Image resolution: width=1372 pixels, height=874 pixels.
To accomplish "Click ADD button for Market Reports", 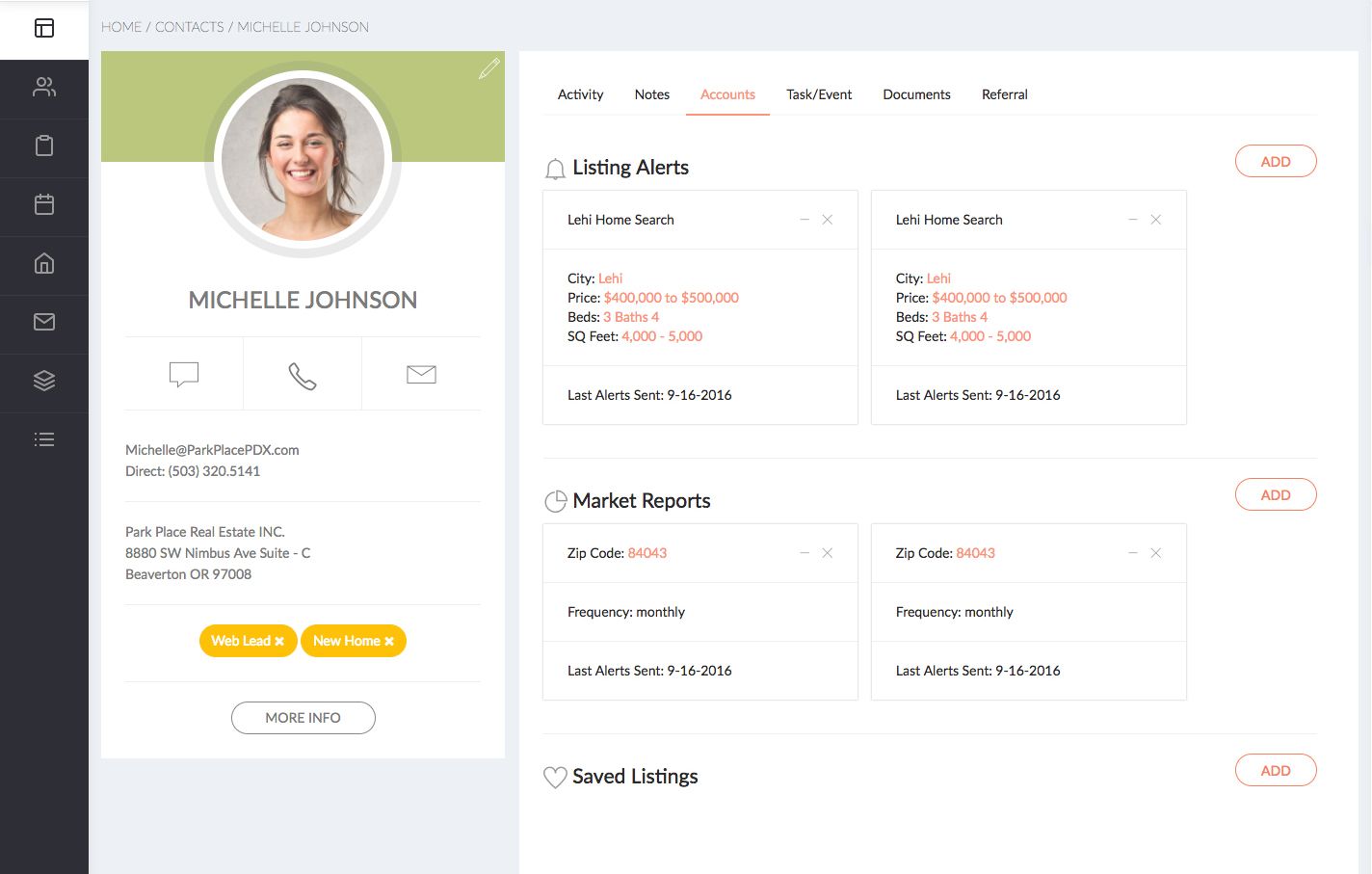I will [x=1276, y=494].
